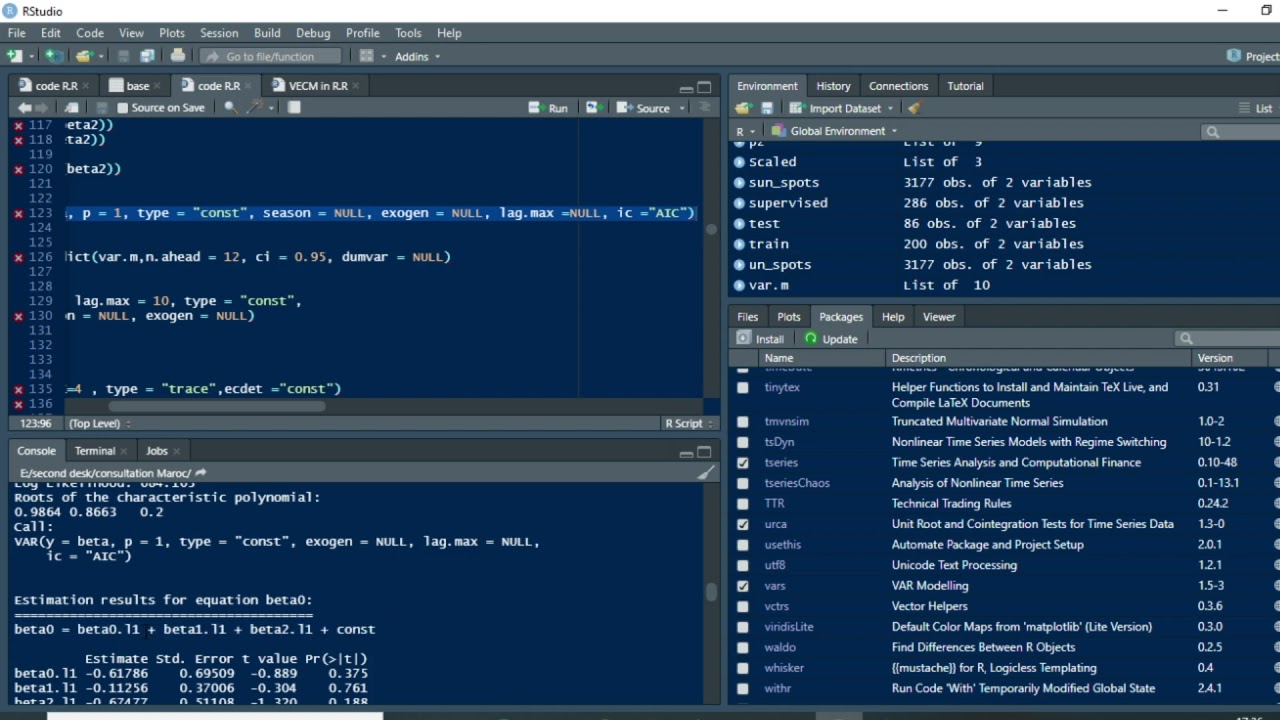Open the new file dropdown arrow
Viewport: 1280px width, 720px height.
[x=31, y=56]
